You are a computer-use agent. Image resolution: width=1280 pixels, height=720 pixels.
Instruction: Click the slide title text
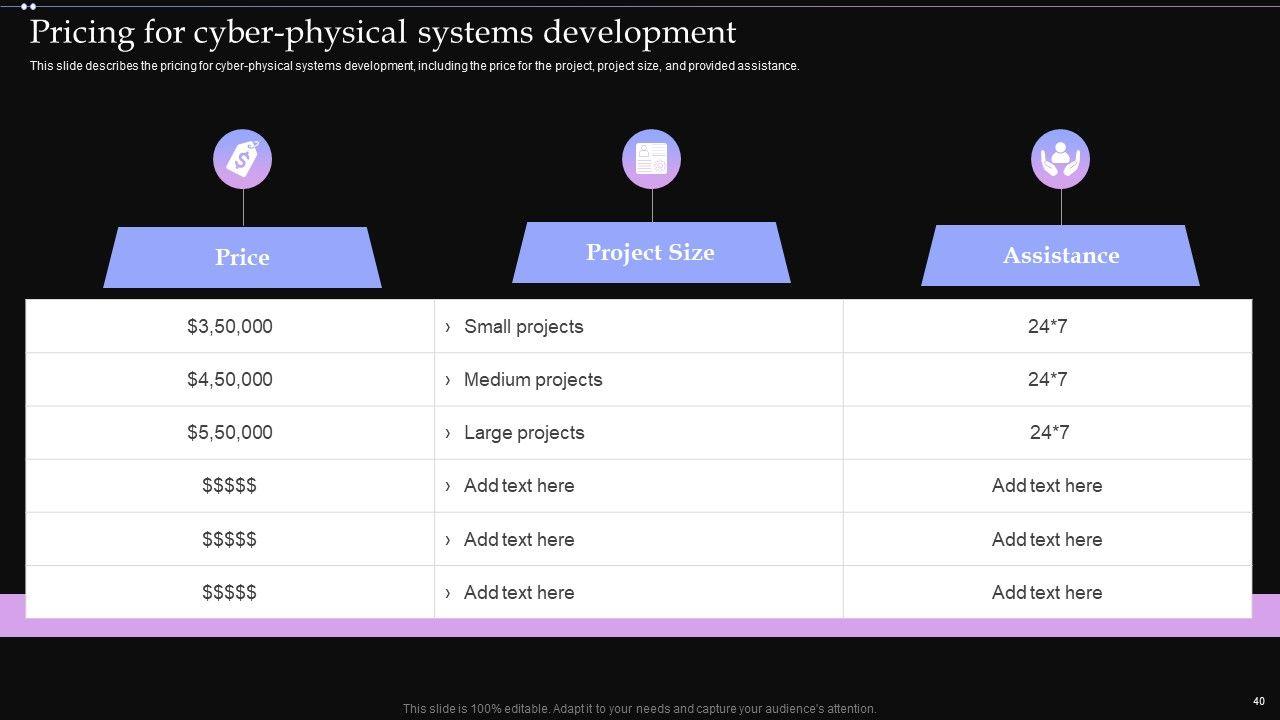[383, 32]
